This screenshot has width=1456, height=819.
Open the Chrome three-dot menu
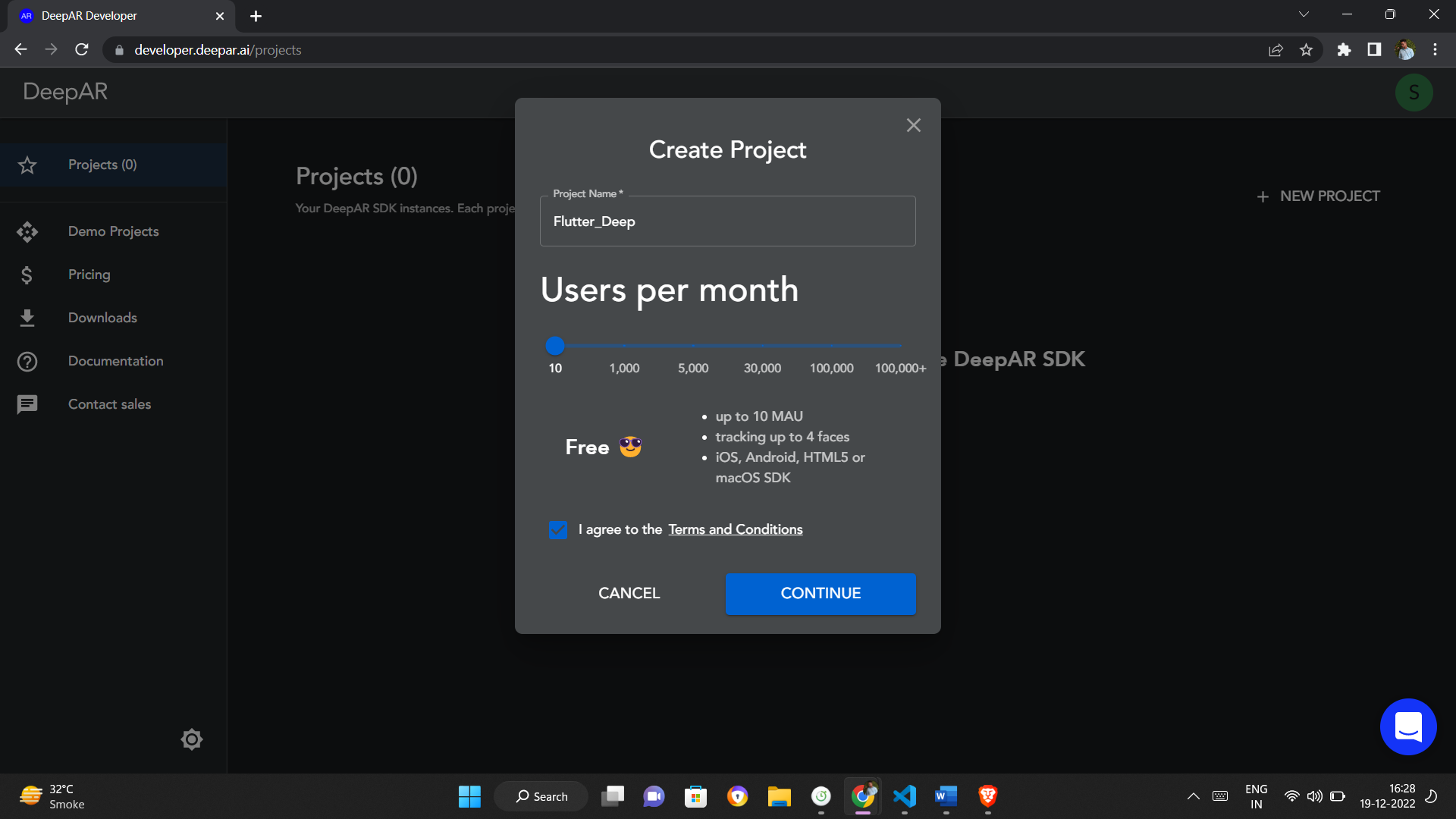(x=1435, y=50)
